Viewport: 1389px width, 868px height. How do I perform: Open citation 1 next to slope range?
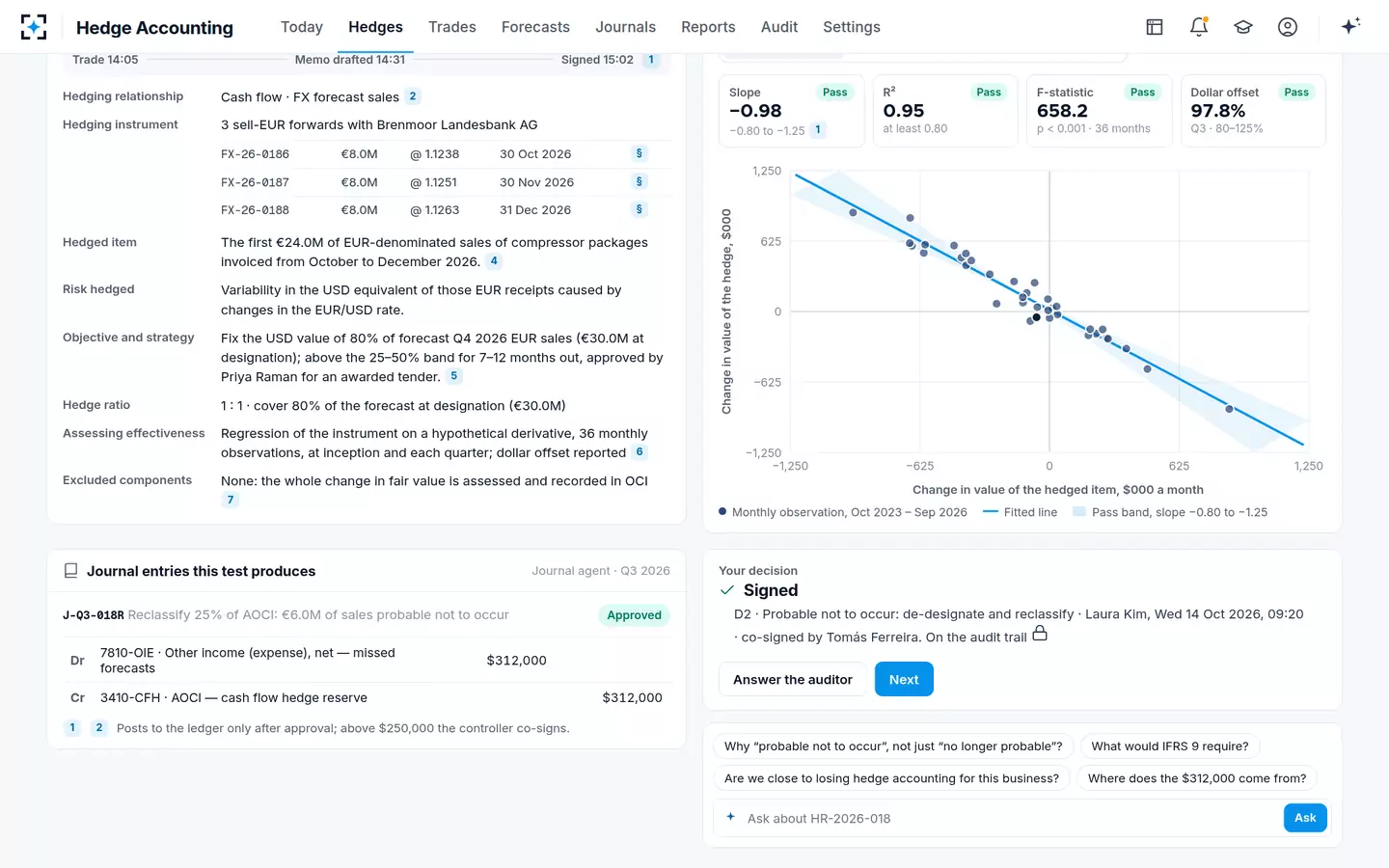coord(818,130)
